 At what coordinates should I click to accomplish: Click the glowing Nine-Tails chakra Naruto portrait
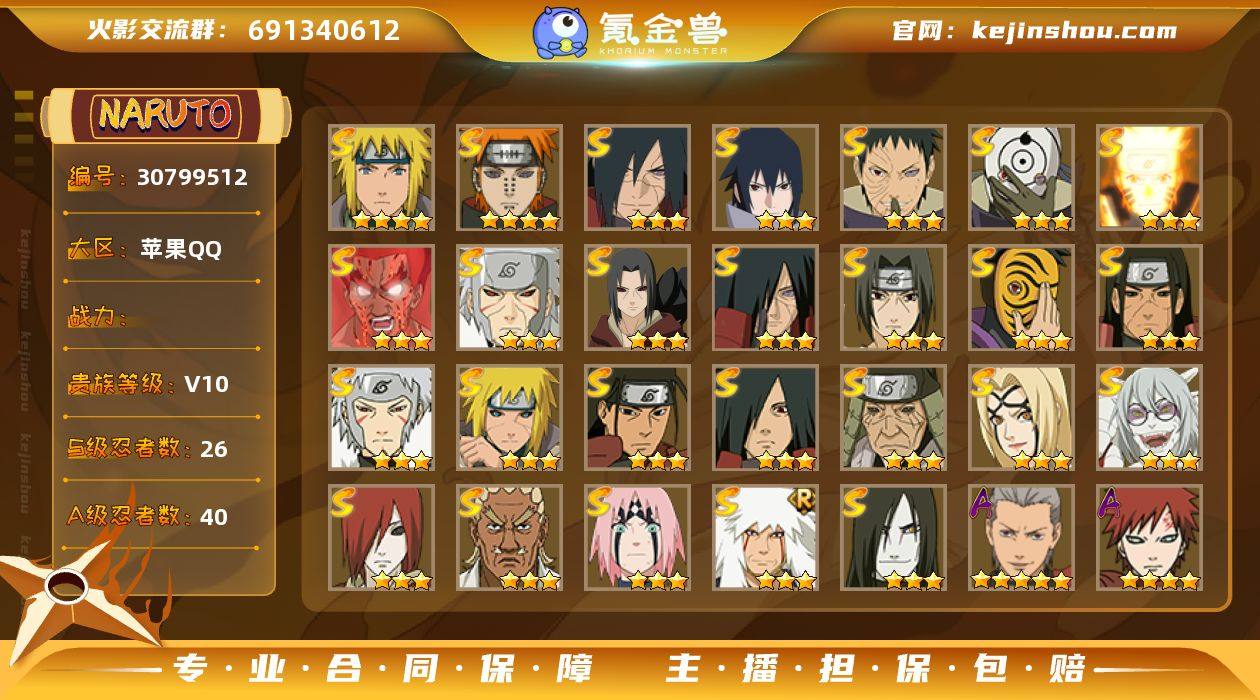click(1150, 178)
